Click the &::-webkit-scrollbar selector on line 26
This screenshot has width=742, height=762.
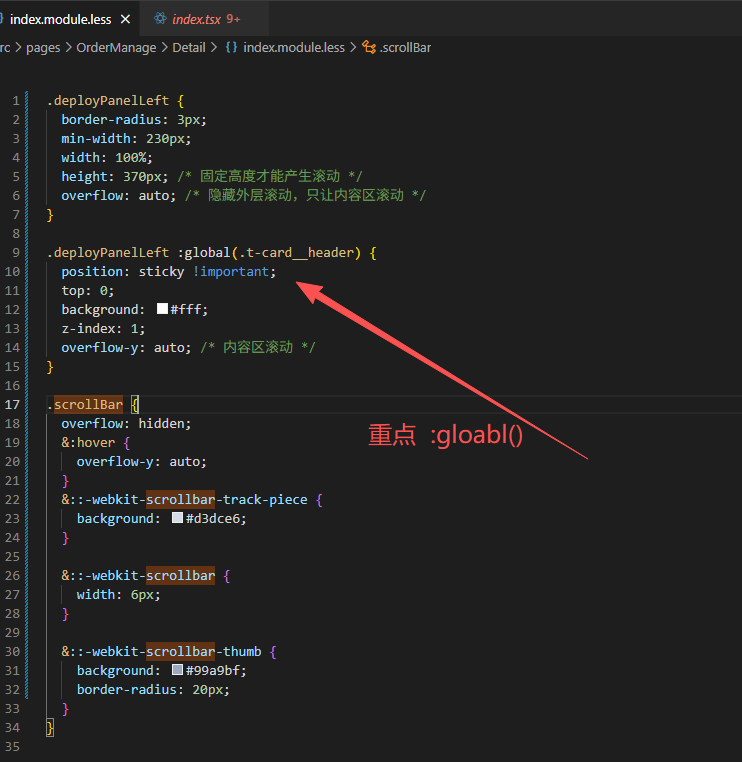point(138,575)
